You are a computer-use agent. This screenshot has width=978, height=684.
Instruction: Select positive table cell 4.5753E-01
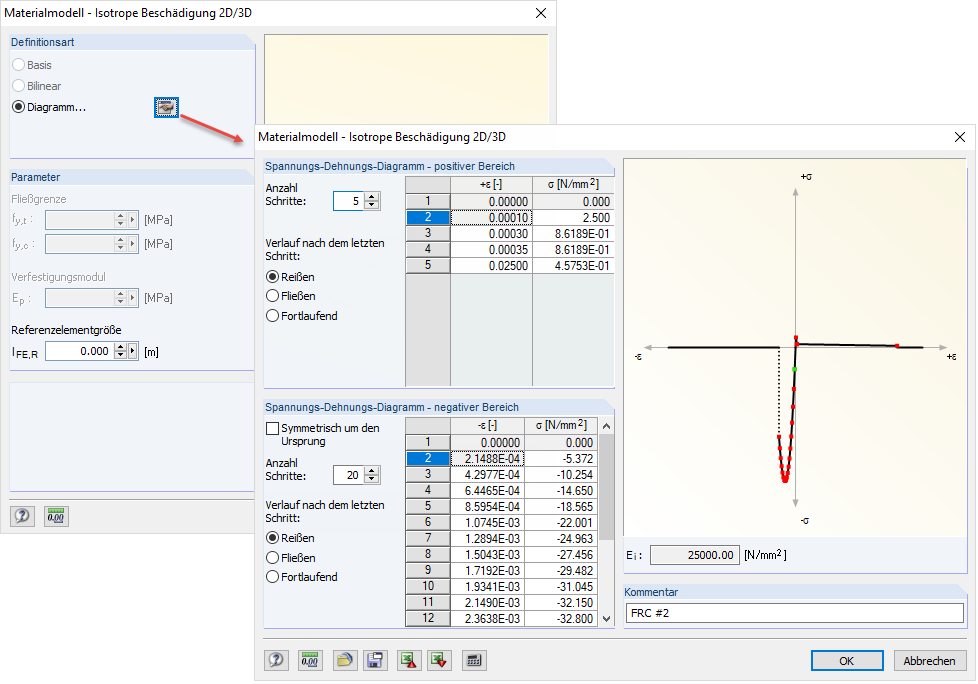[x=573, y=266]
